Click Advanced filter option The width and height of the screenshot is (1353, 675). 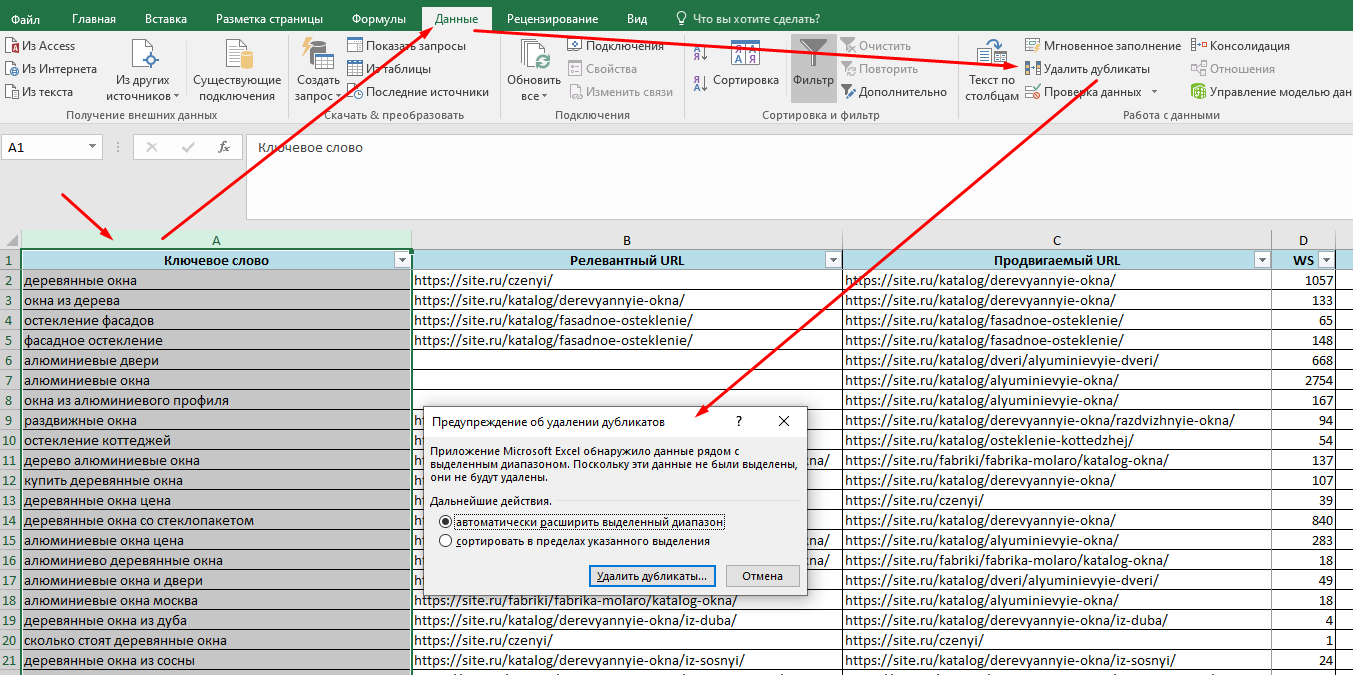click(893, 92)
